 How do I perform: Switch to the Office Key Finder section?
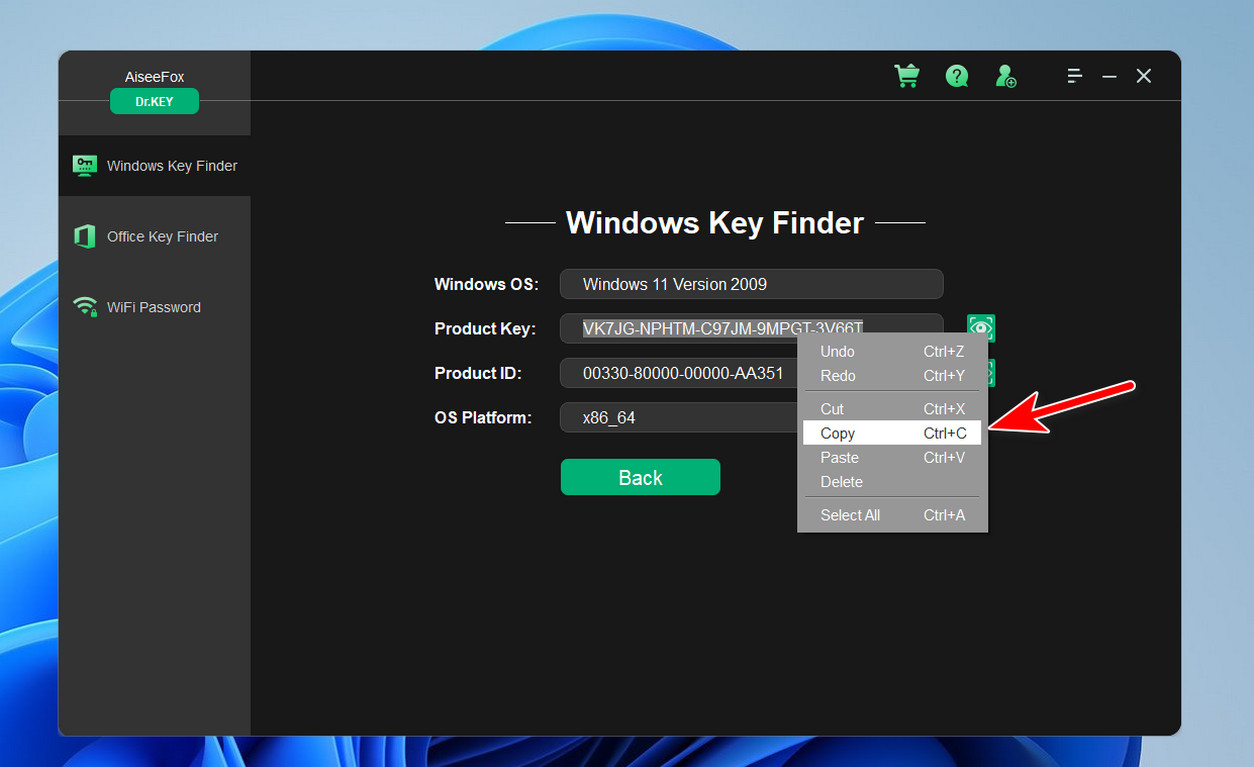coord(163,236)
